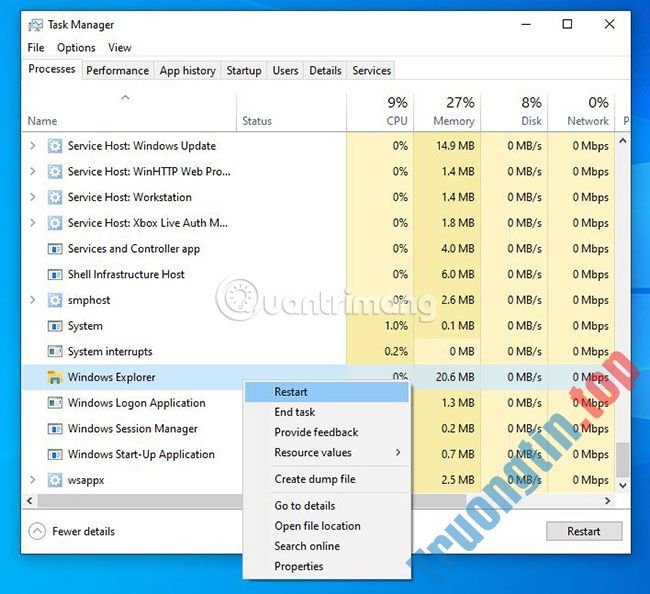The height and width of the screenshot is (594, 650).
Task: Click the Windows Logon Application icon
Action: (x=55, y=403)
